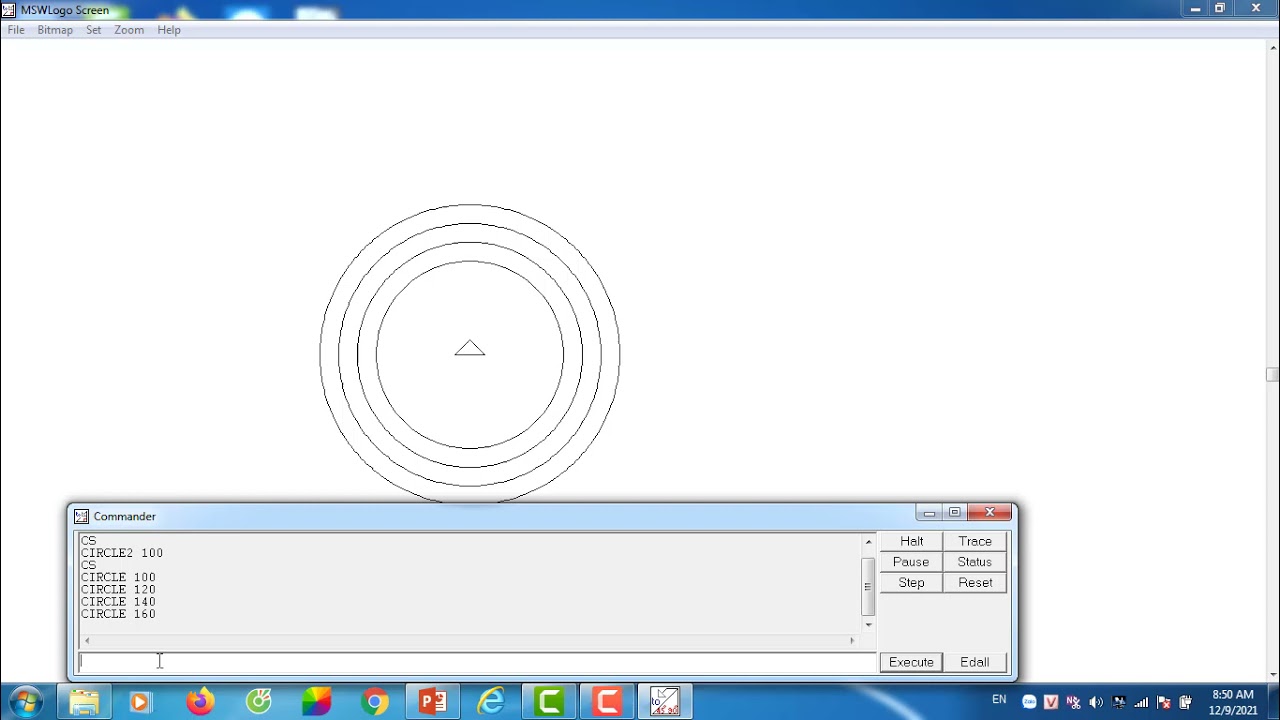Open the Zoom menu

tap(129, 30)
